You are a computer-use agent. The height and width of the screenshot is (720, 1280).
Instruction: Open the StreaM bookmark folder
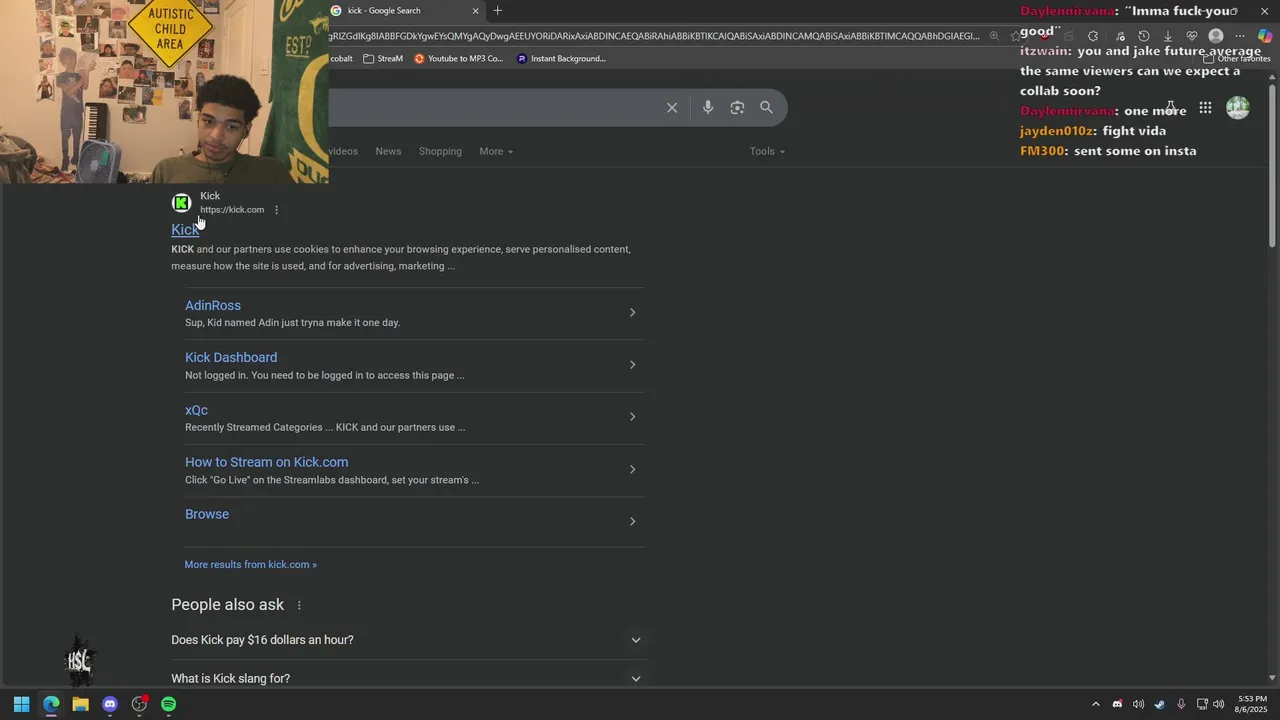point(383,59)
